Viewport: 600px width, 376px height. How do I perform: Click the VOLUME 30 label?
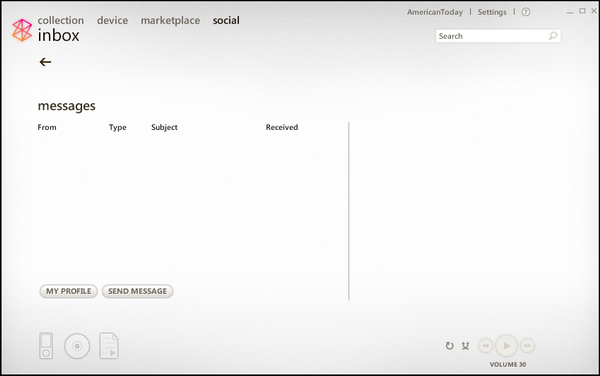point(508,365)
